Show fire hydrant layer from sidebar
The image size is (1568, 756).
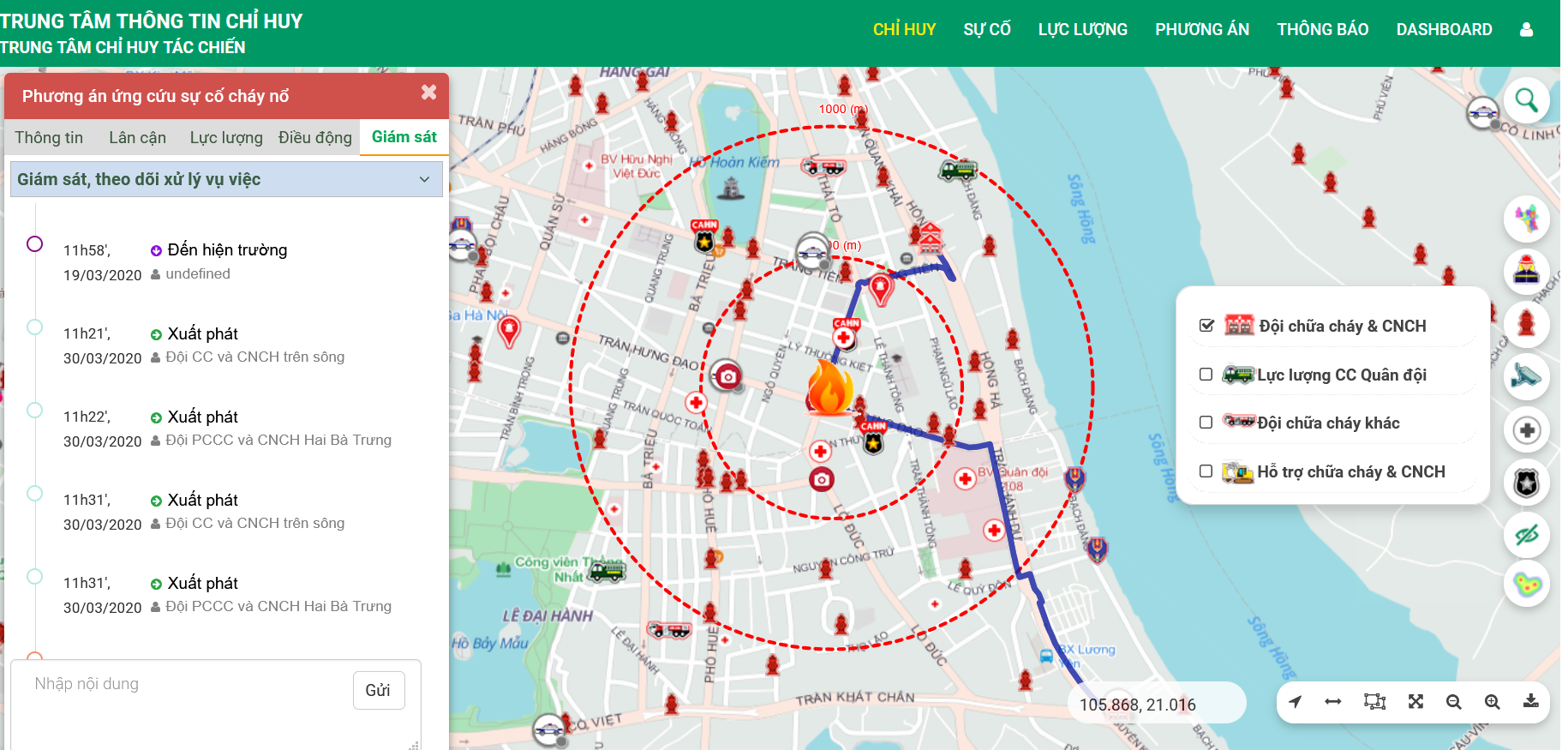1526,324
